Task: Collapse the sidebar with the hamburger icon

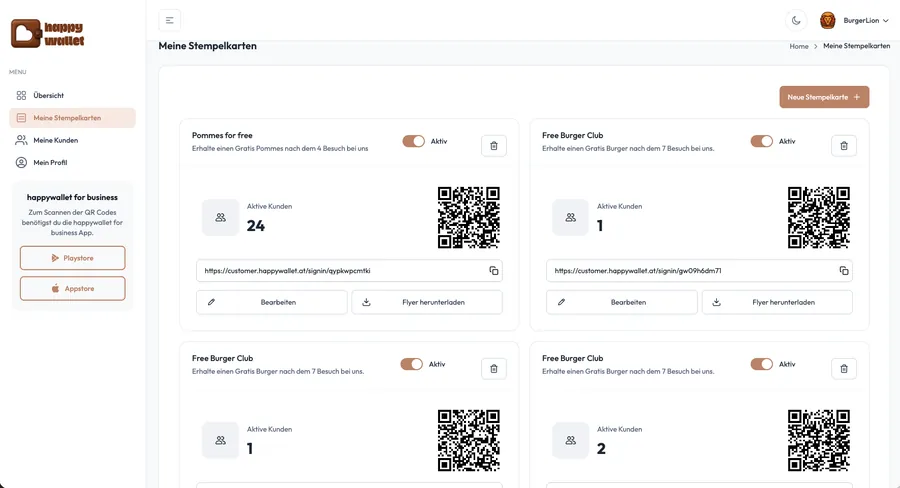Action: (x=169, y=20)
